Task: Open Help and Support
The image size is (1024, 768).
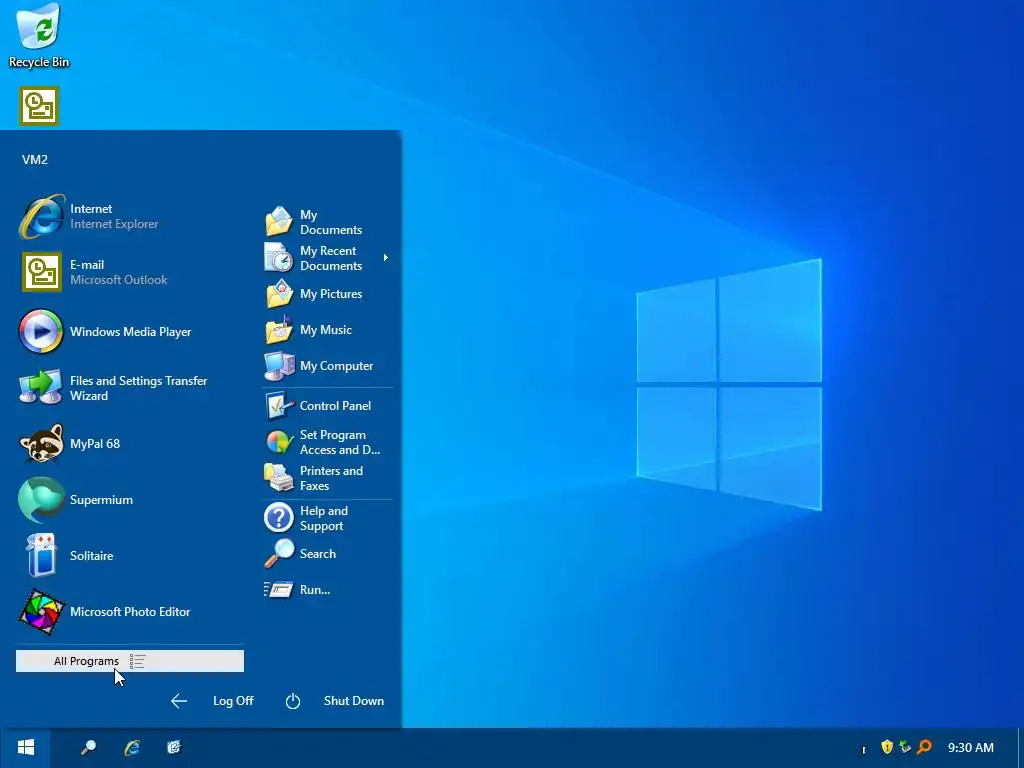Action: point(328,518)
